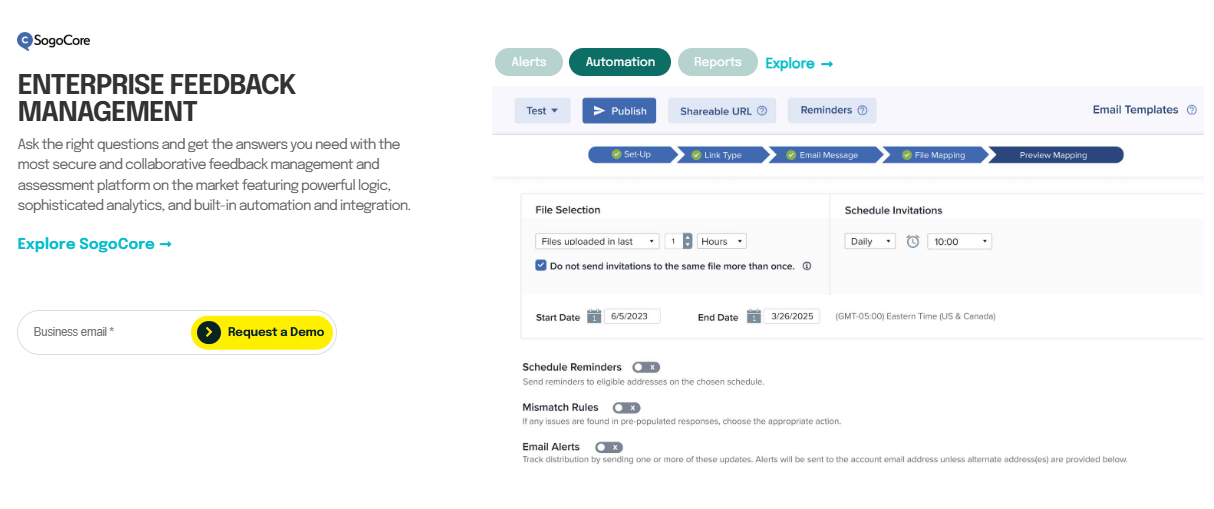Switch to the Reports tab
Image resolution: width=1214 pixels, height=509 pixels.
tap(717, 62)
